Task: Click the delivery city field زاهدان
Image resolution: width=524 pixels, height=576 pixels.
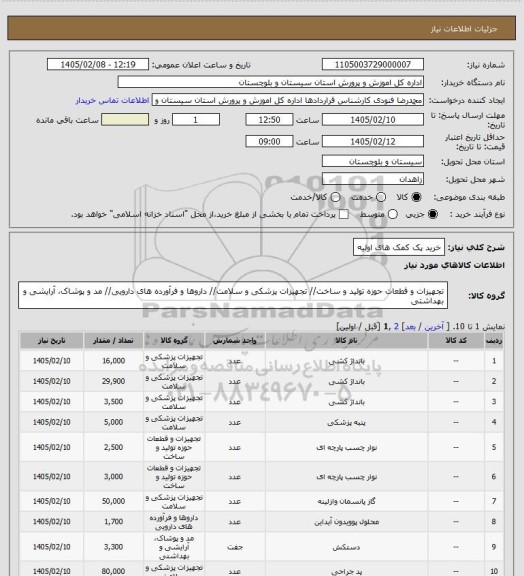Action: tap(373, 179)
